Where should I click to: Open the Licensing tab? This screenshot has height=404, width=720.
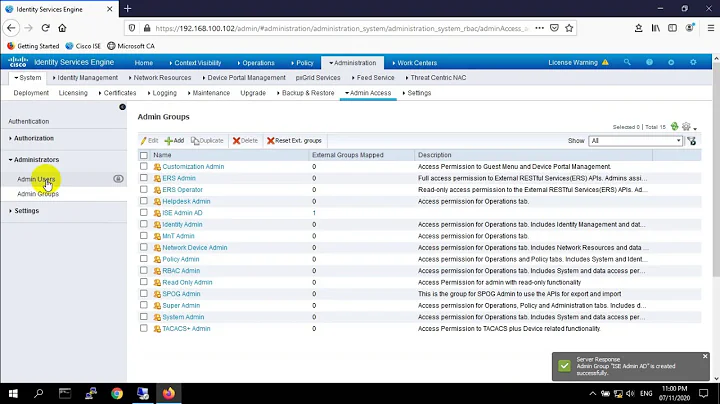73,93
